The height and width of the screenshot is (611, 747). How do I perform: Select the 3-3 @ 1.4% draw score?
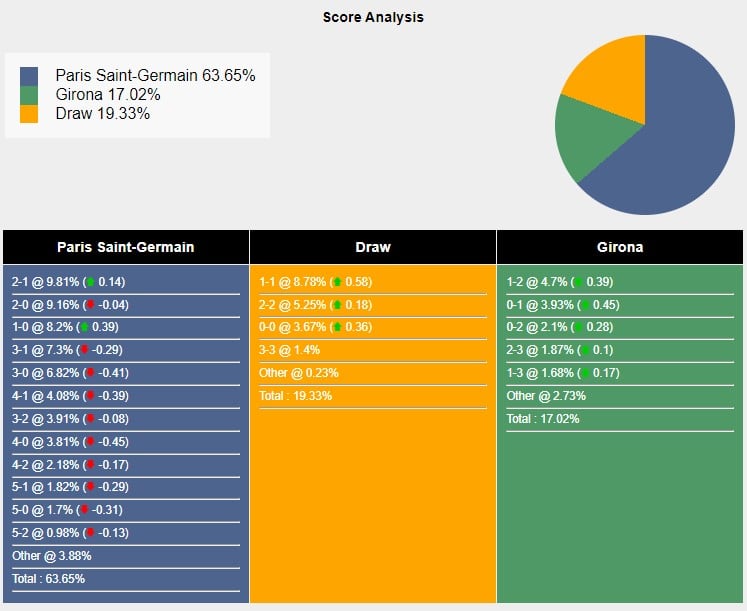289,350
